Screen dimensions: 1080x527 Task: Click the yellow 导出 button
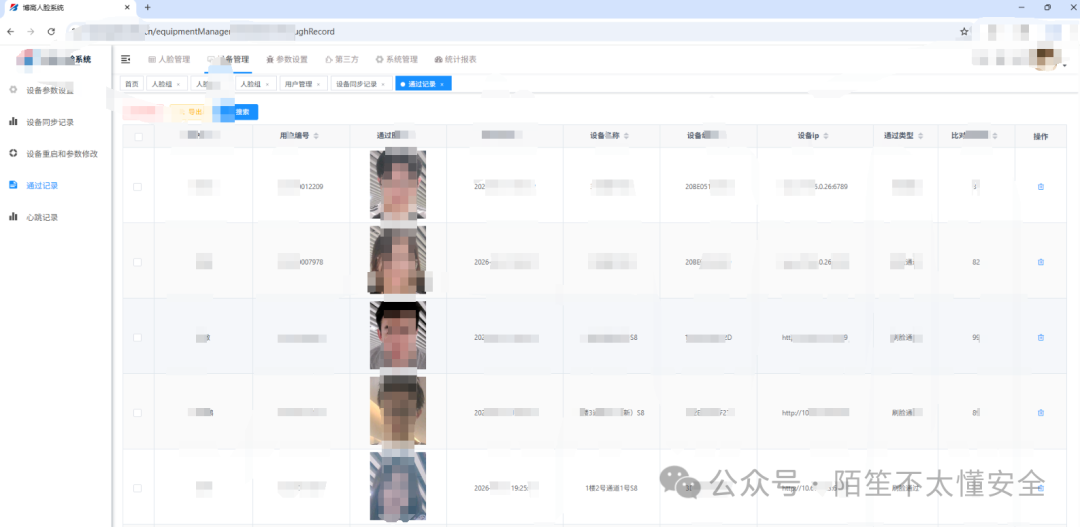coord(191,112)
